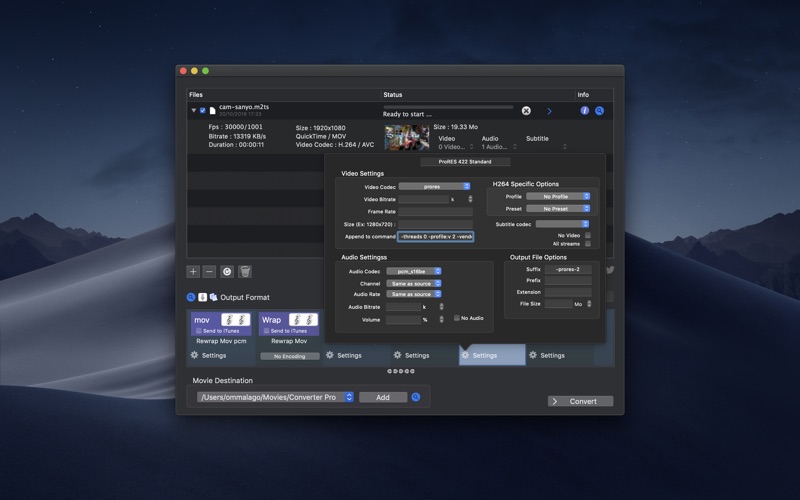Click the file conversion progress bar

[448, 107]
